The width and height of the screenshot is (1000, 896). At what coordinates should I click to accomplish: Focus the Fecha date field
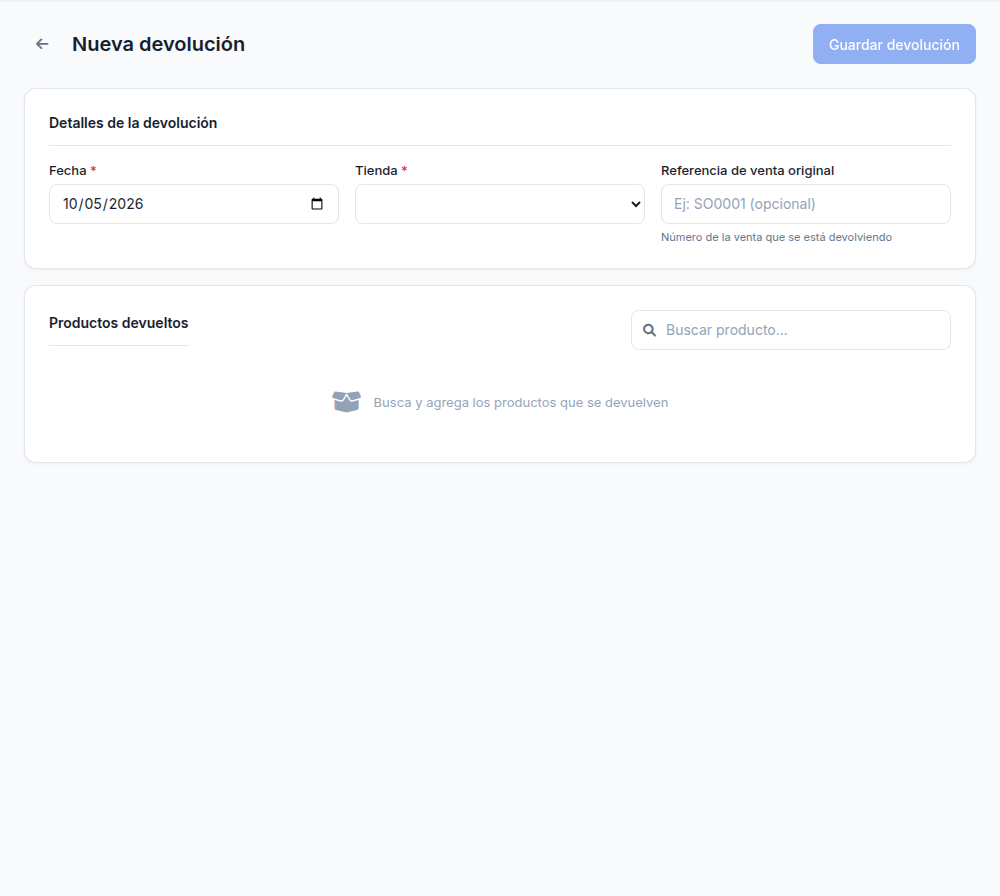(194, 204)
